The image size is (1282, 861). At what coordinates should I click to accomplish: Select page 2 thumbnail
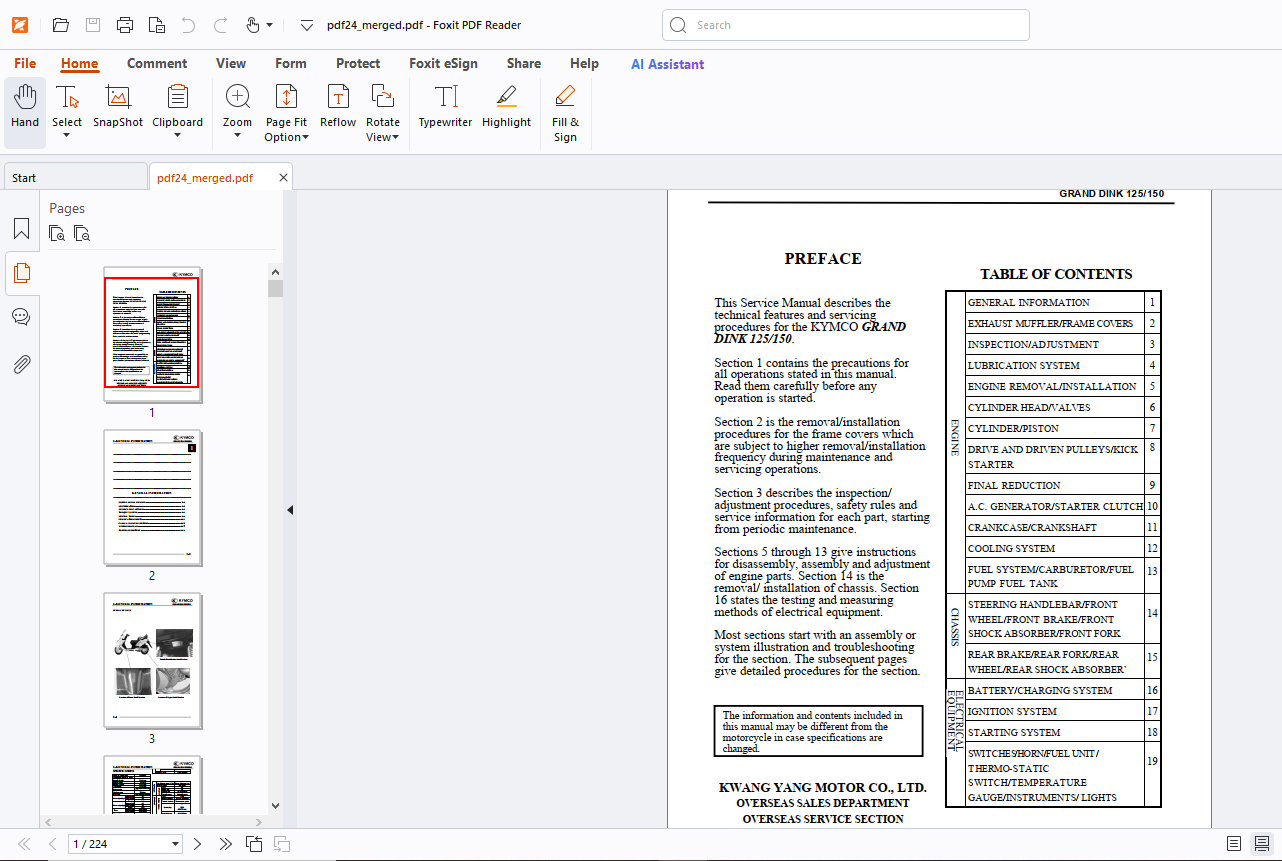(x=152, y=497)
